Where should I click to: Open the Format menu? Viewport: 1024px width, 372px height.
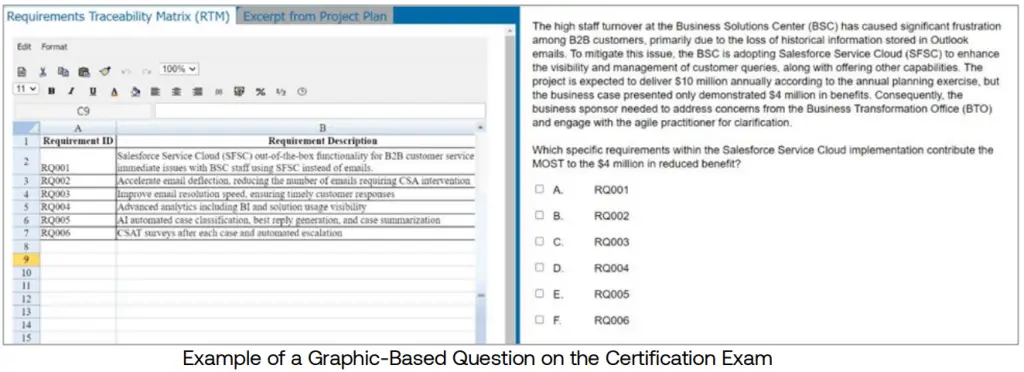click(54, 47)
